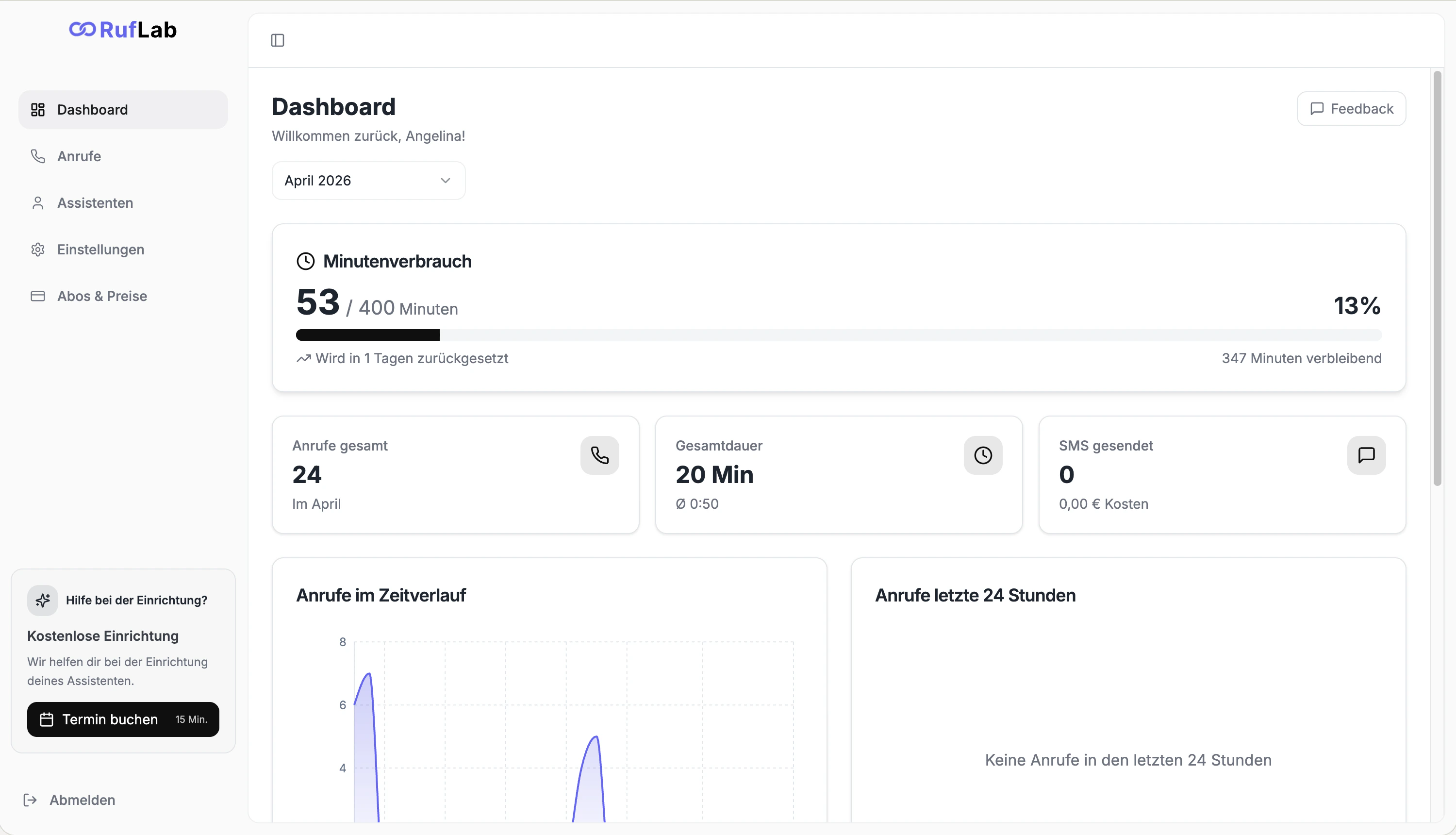This screenshot has height=835, width=1456.
Task: Click the Feedback button
Action: [1351, 109]
